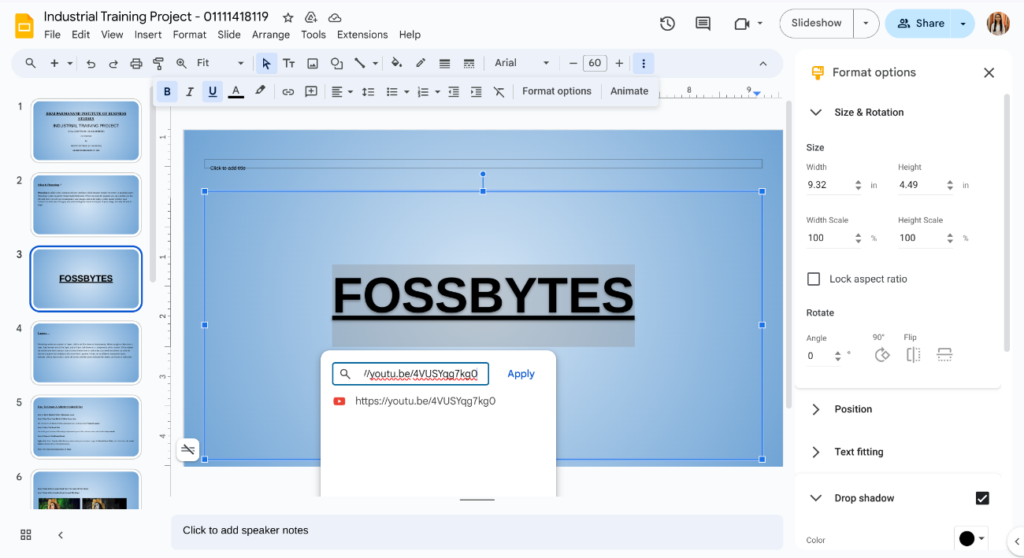Toggle Bold formatting
Viewport: 1024px width, 558px height.
(167, 91)
